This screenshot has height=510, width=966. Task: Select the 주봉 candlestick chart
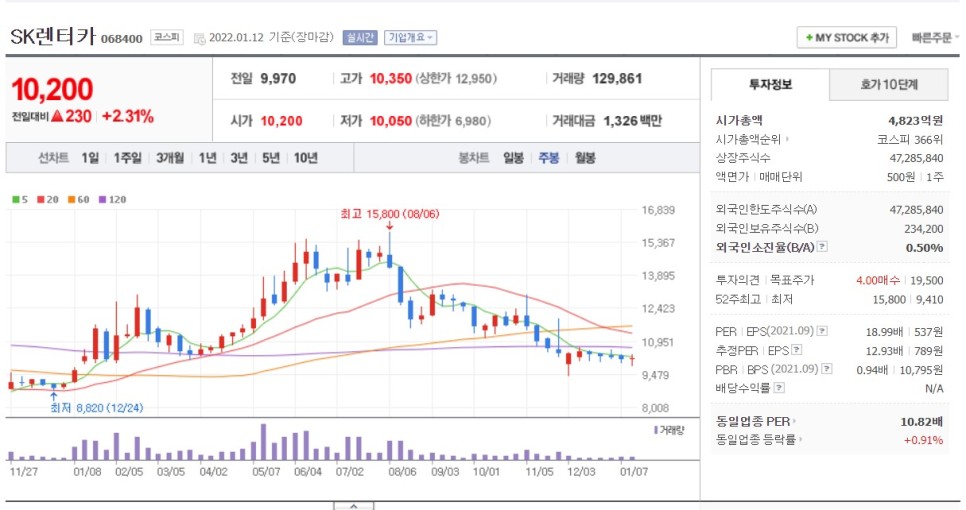click(549, 158)
